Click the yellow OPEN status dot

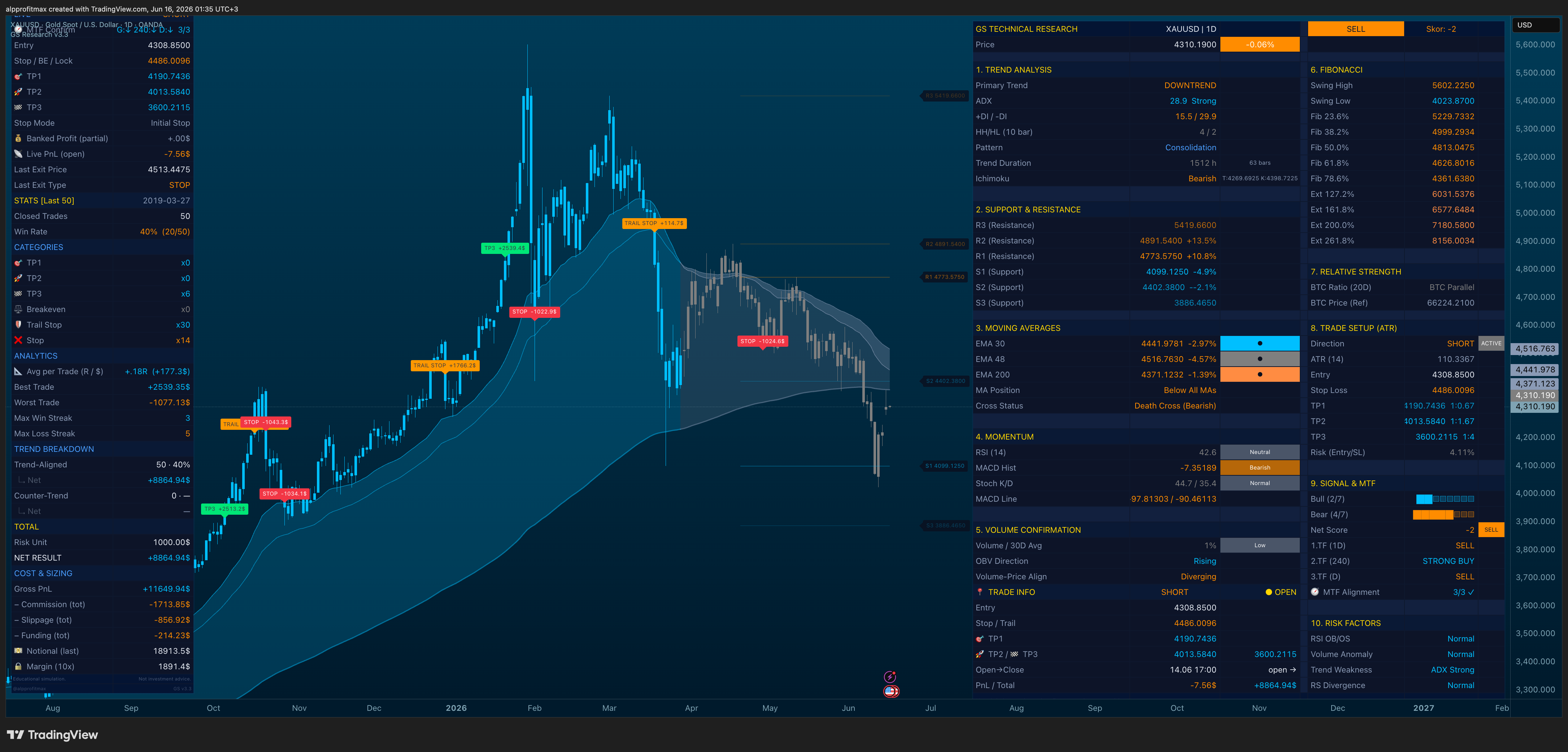[1269, 592]
